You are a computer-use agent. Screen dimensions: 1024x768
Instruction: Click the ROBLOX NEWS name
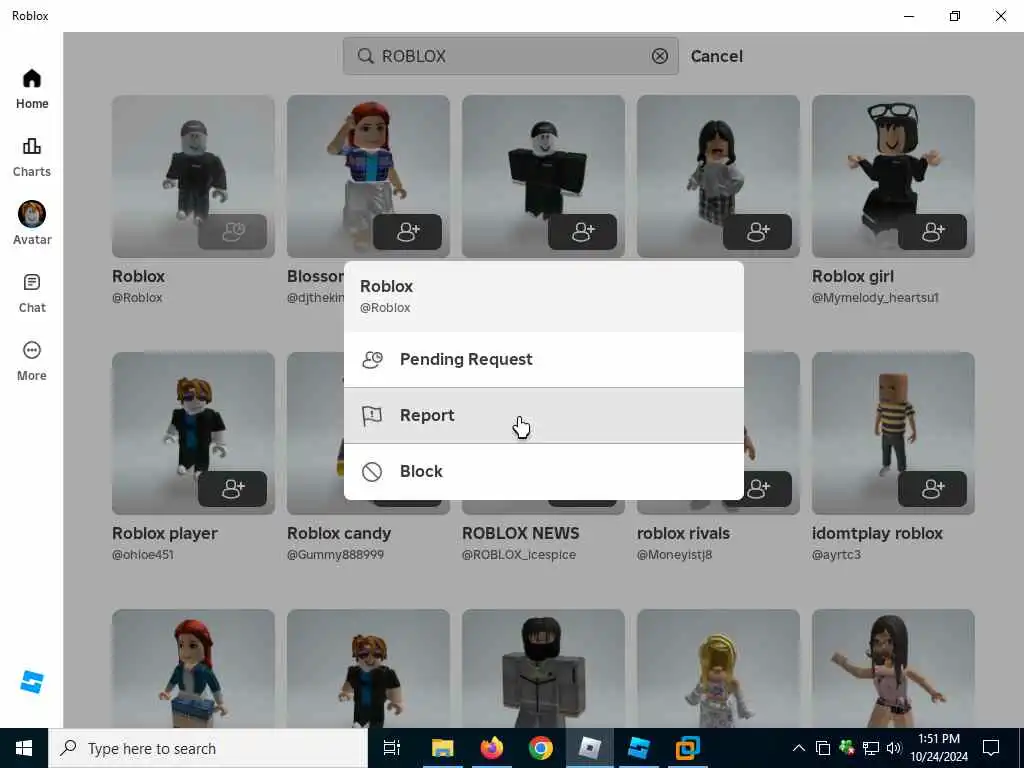tap(520, 534)
